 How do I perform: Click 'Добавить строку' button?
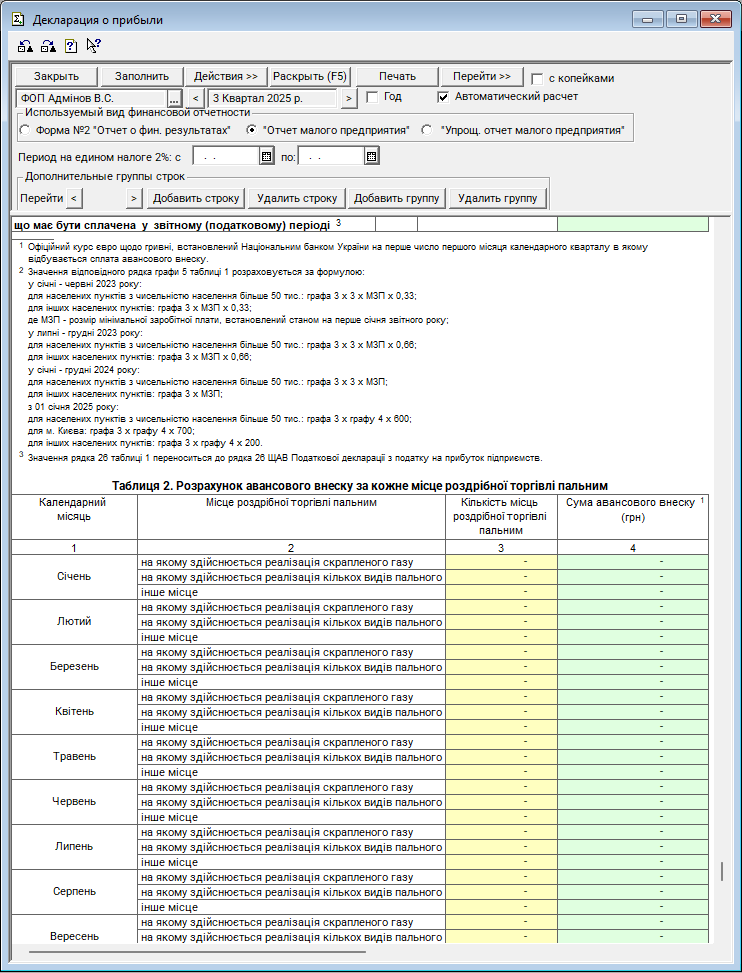click(196, 198)
